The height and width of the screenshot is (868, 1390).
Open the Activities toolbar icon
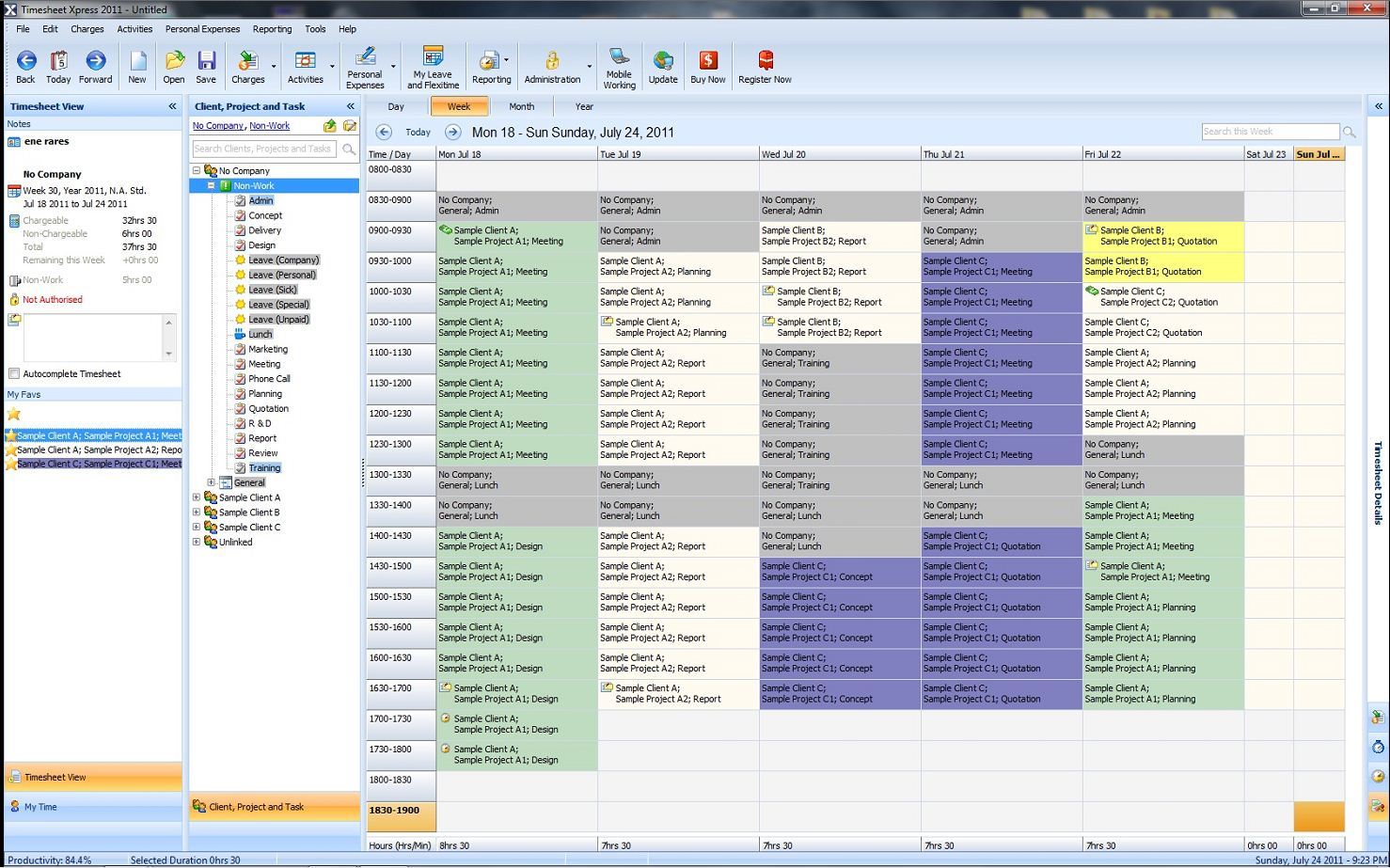pyautogui.click(x=305, y=66)
